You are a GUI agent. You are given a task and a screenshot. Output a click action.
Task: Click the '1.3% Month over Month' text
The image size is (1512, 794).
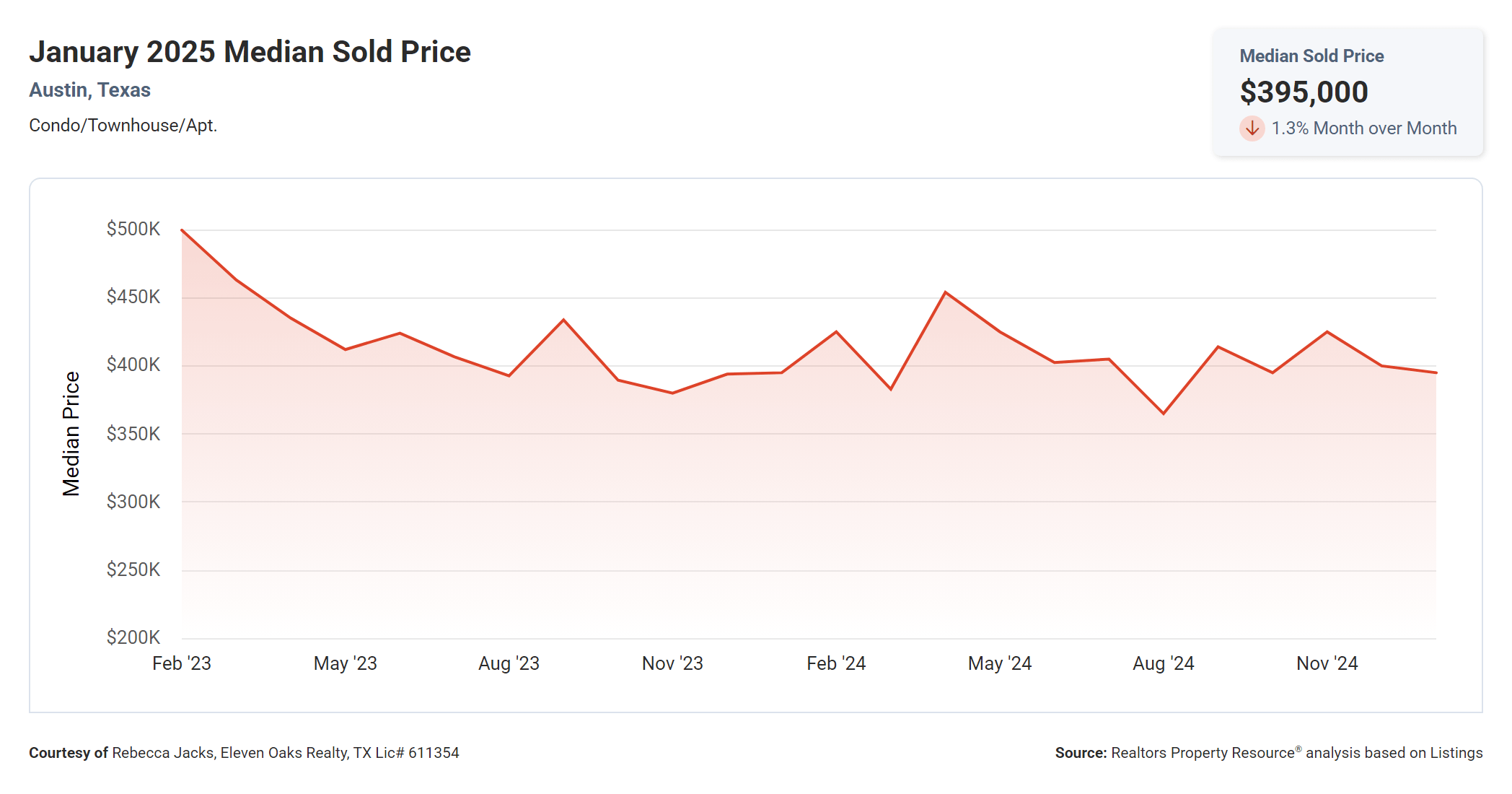(x=1363, y=128)
